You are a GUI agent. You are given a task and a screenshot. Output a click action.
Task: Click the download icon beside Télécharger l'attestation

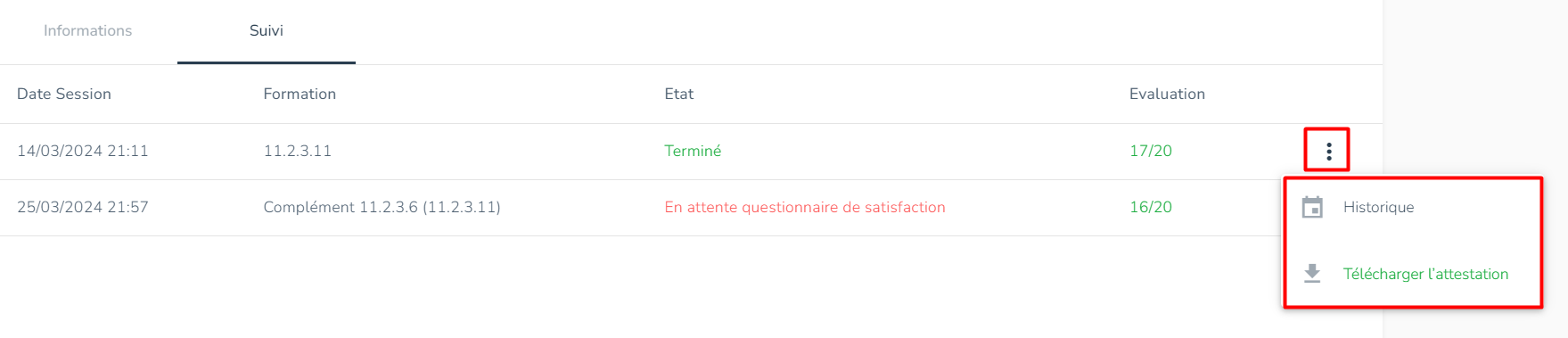pos(1312,274)
